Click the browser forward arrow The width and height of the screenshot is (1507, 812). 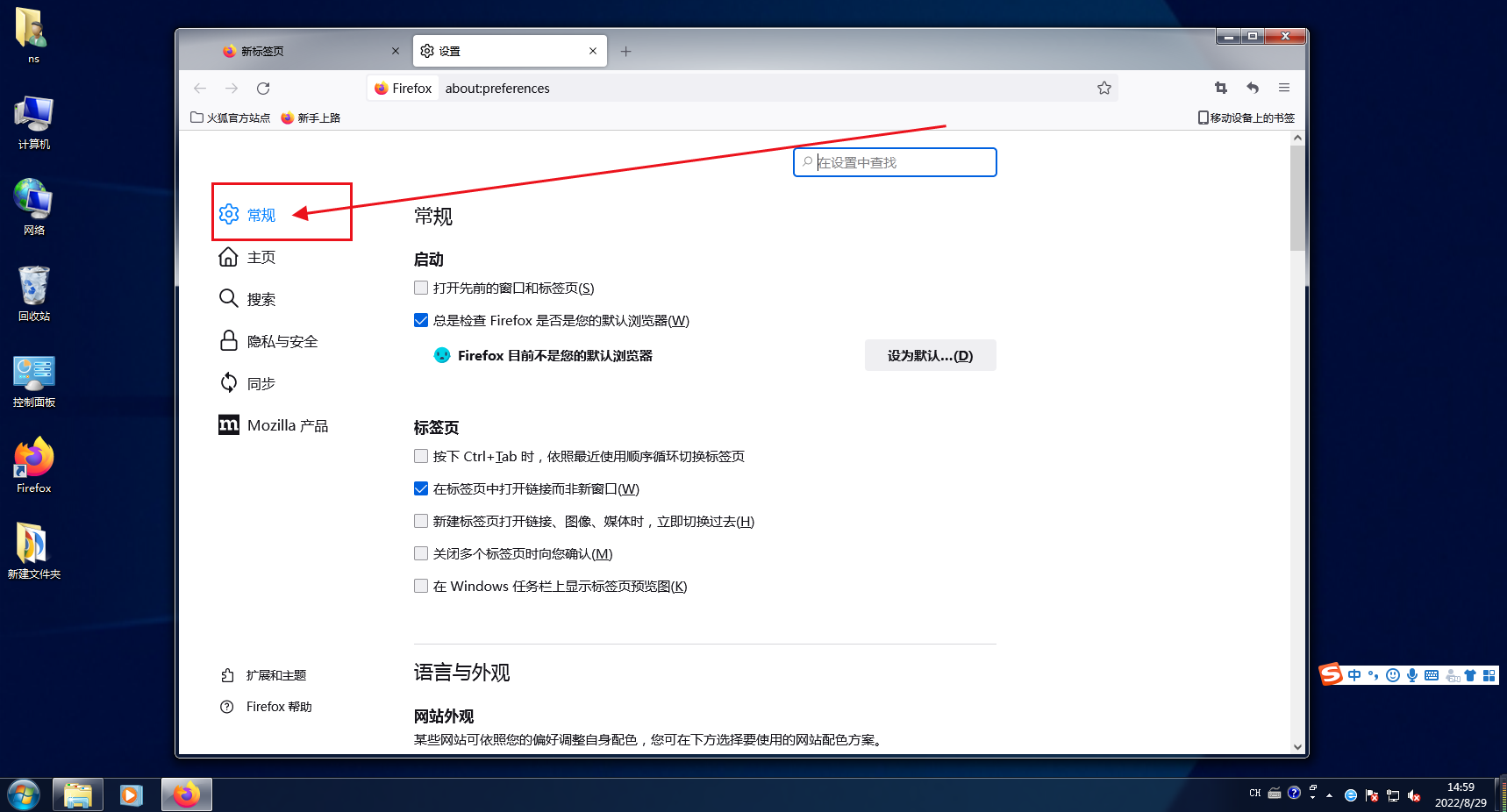click(x=232, y=88)
